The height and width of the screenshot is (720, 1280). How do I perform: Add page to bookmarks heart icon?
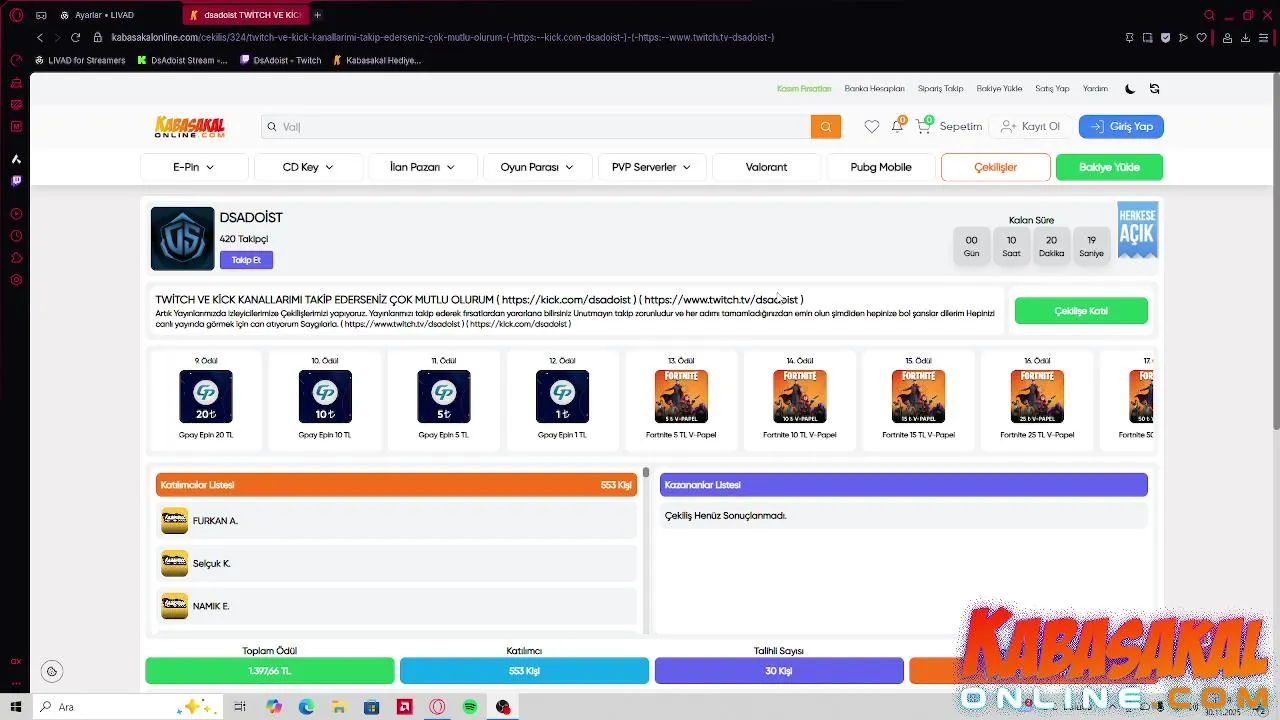1201,37
